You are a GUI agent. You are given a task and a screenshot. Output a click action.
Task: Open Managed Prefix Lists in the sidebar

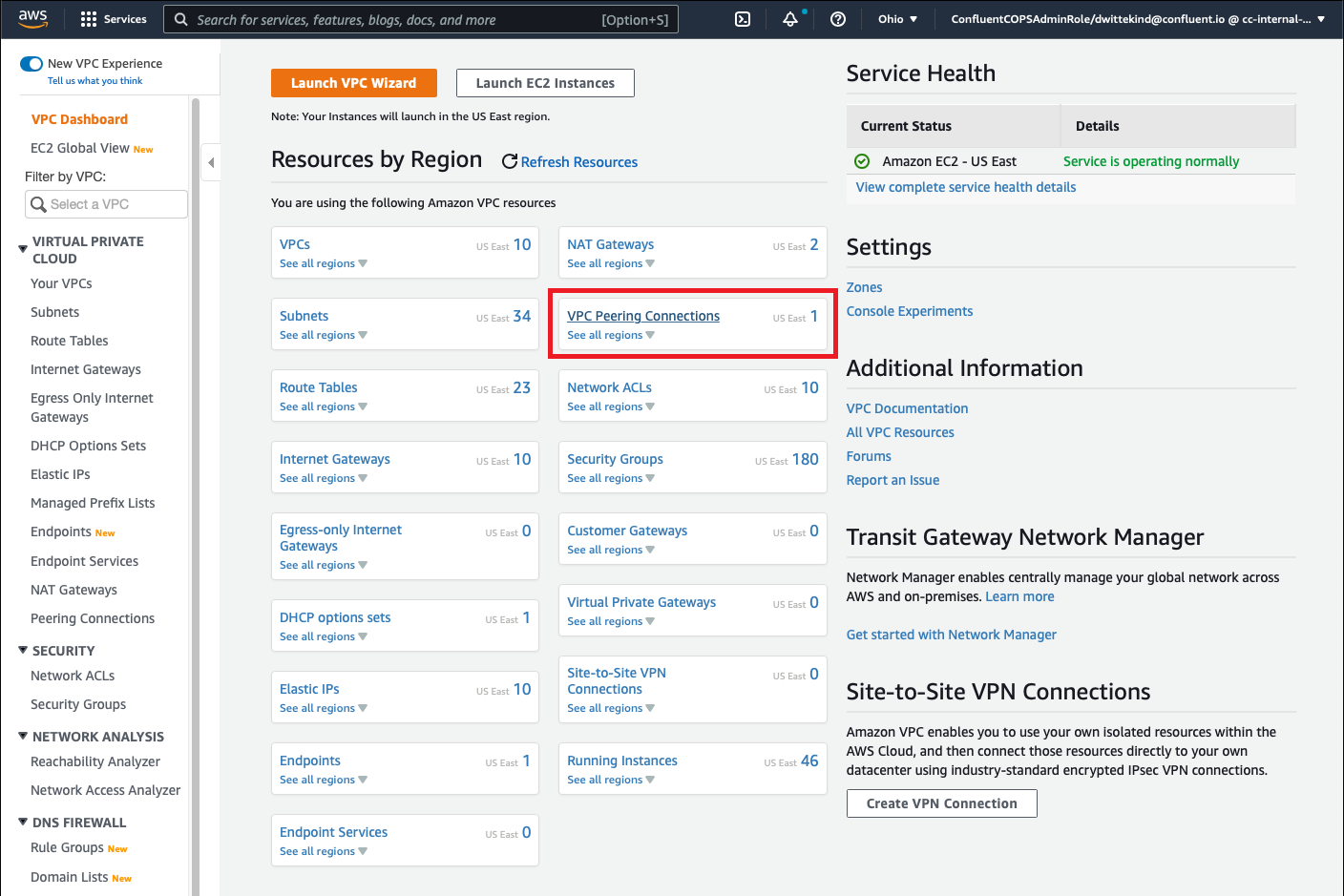pos(93,503)
